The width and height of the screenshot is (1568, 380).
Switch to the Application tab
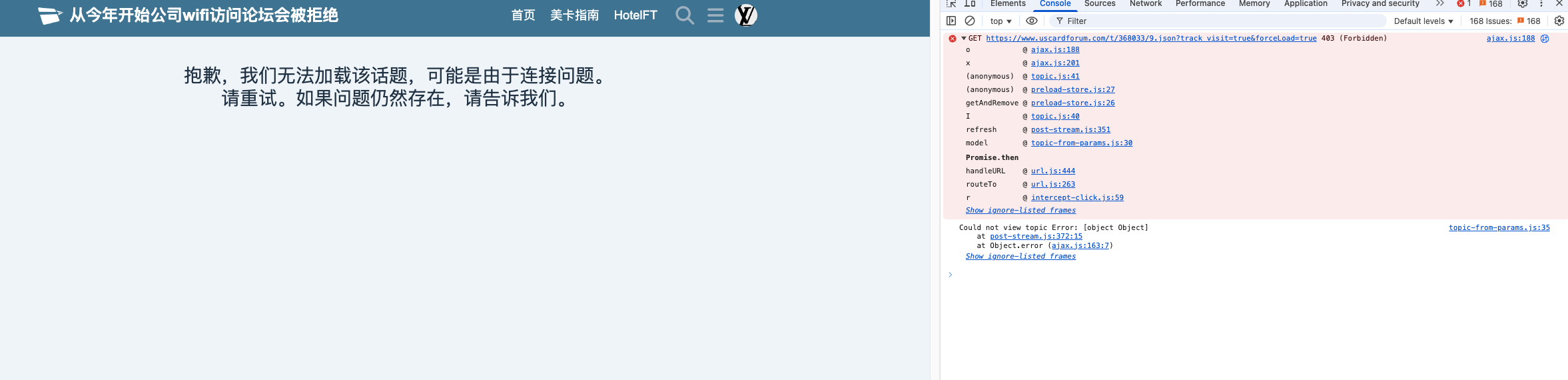tap(1306, 3)
